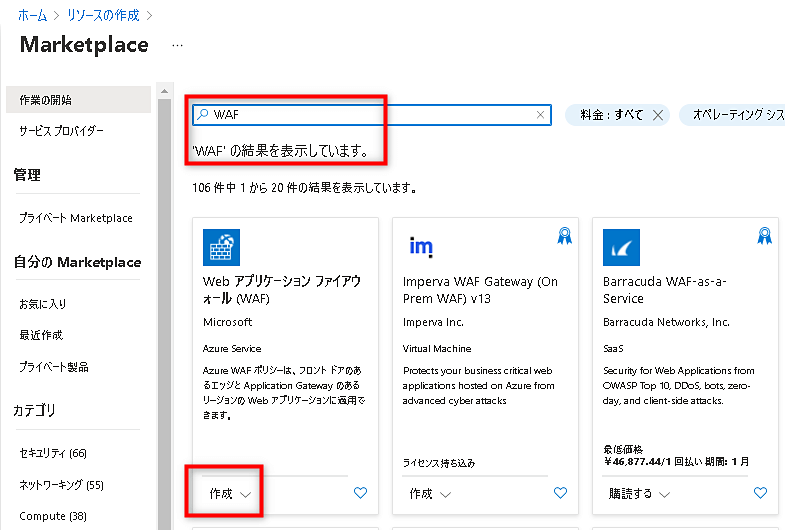
Task: Click Barracuda Networks, Inc. publisher text
Action: (x=666, y=322)
